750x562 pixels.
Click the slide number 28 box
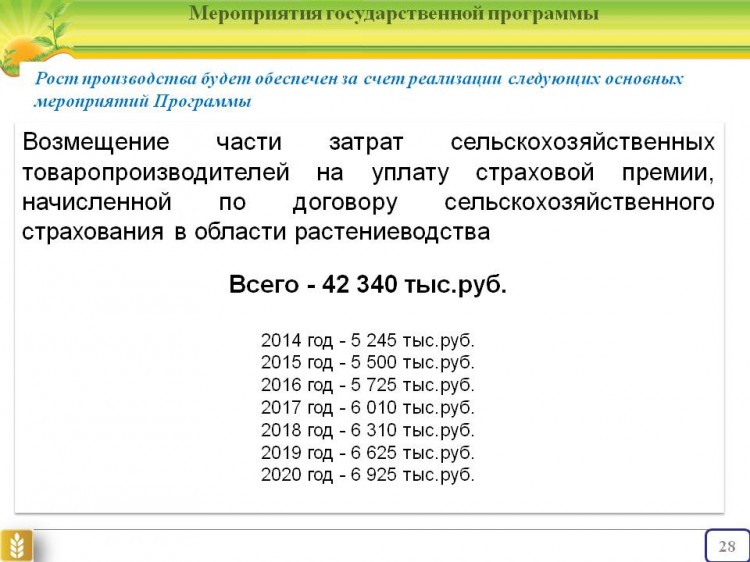point(727,546)
